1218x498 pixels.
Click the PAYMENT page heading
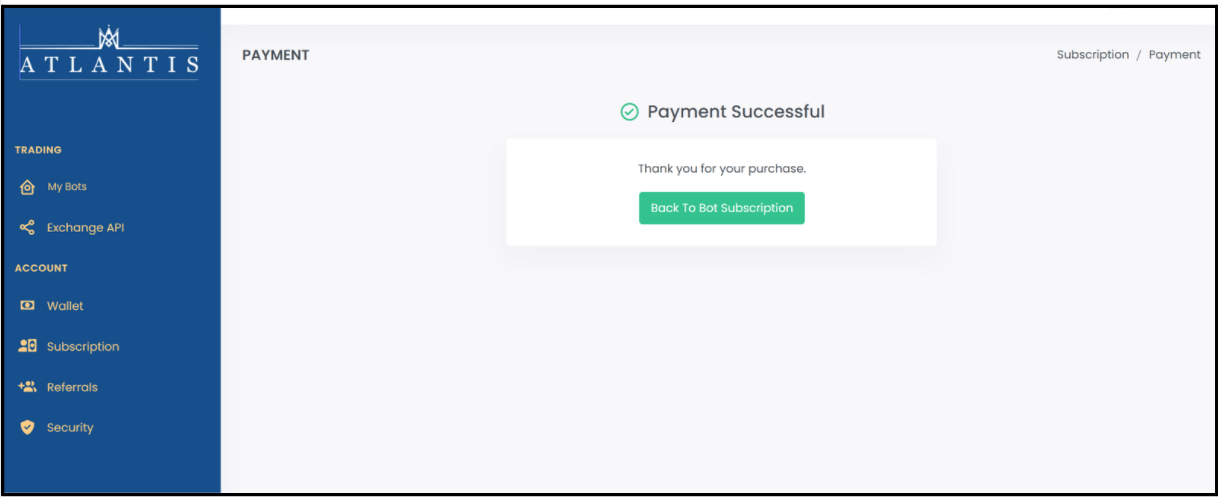click(276, 55)
